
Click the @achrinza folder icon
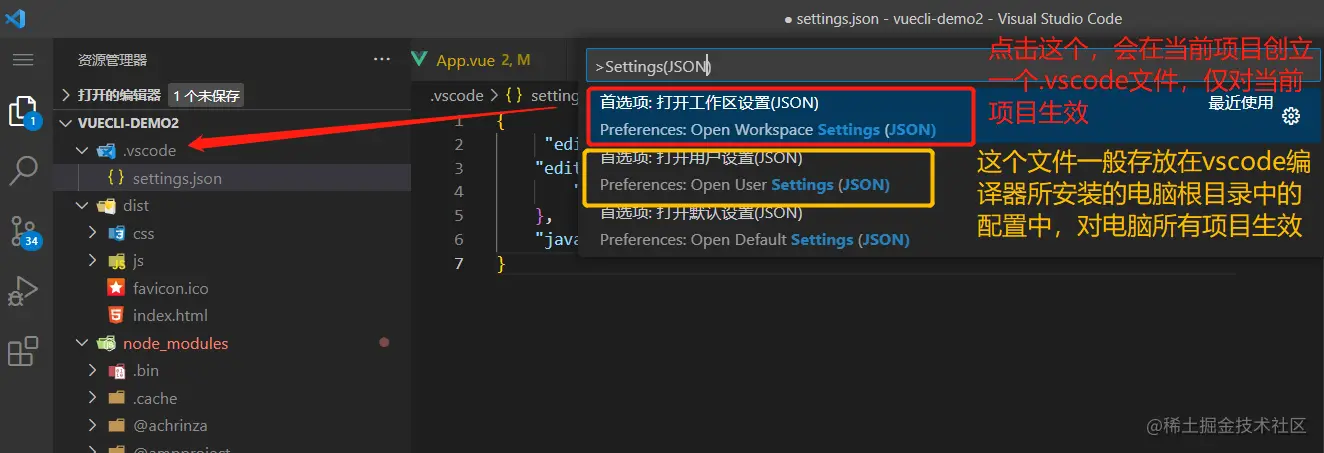[x=116, y=425]
